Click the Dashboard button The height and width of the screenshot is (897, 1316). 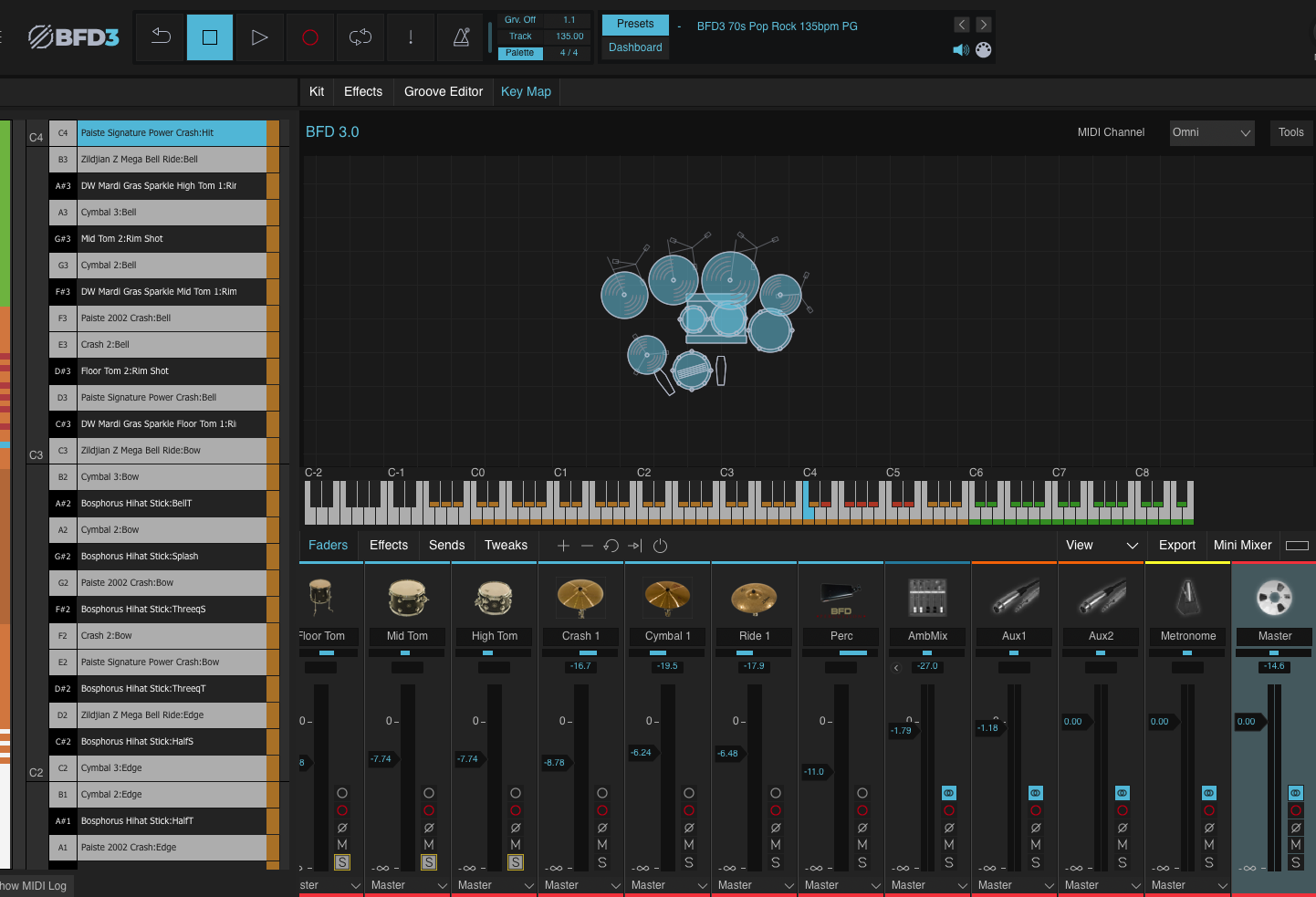(635, 47)
